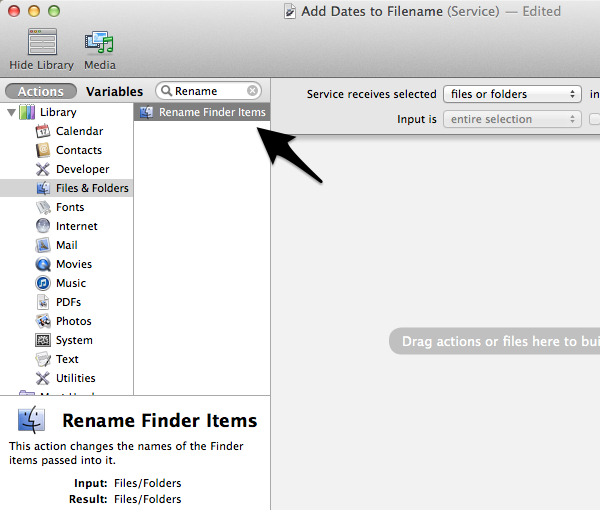The width and height of the screenshot is (600, 510).
Task: Select the Contacts category icon
Action: [43, 150]
